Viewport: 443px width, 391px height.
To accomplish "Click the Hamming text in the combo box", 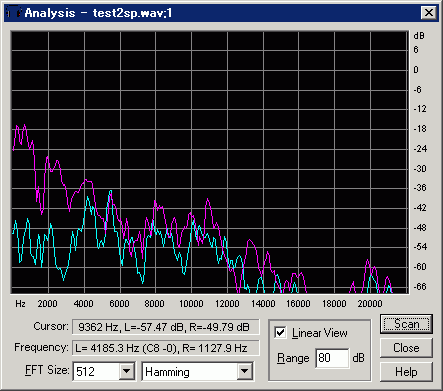I will (167, 372).
